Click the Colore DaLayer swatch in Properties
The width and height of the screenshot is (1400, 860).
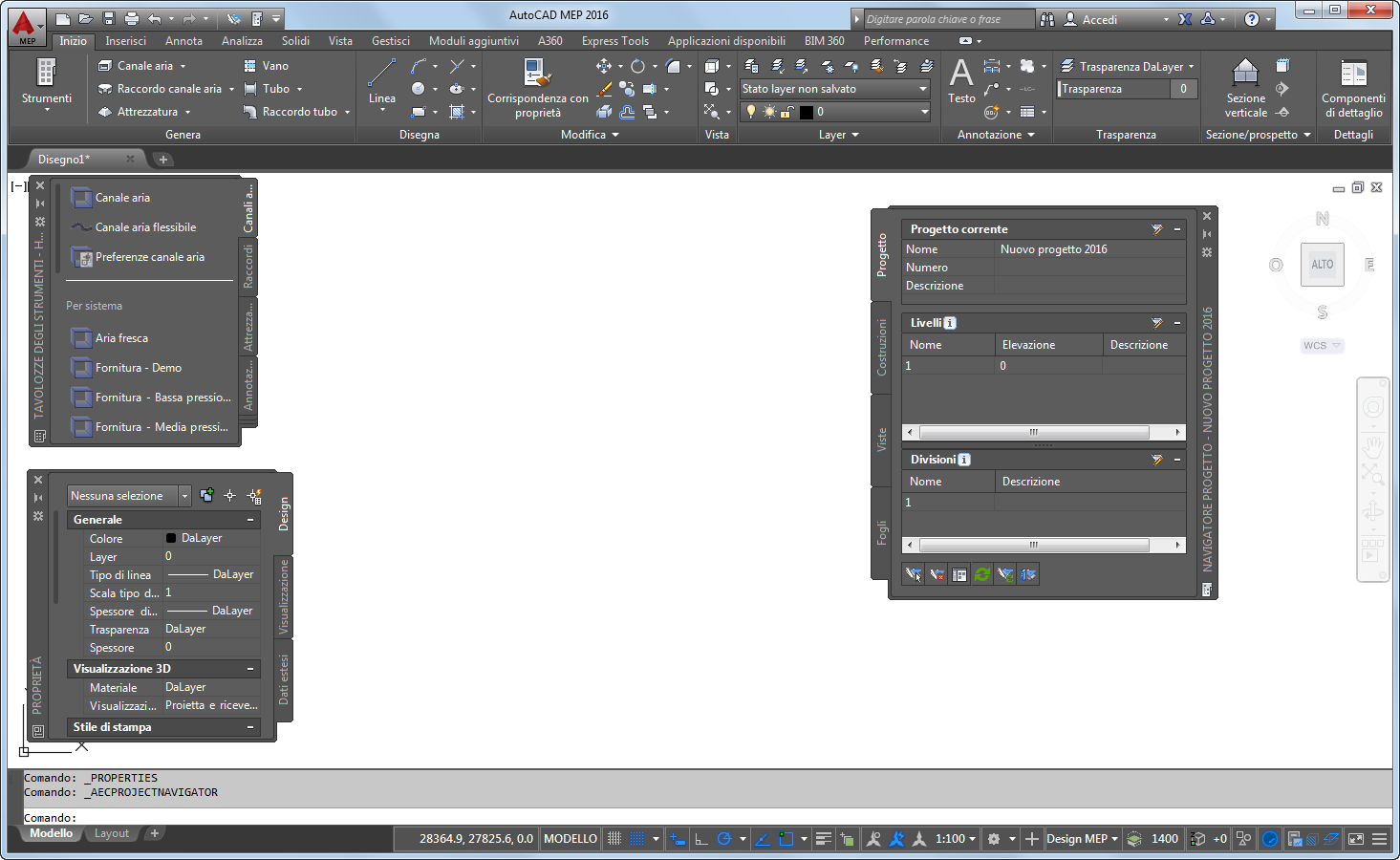[x=171, y=538]
